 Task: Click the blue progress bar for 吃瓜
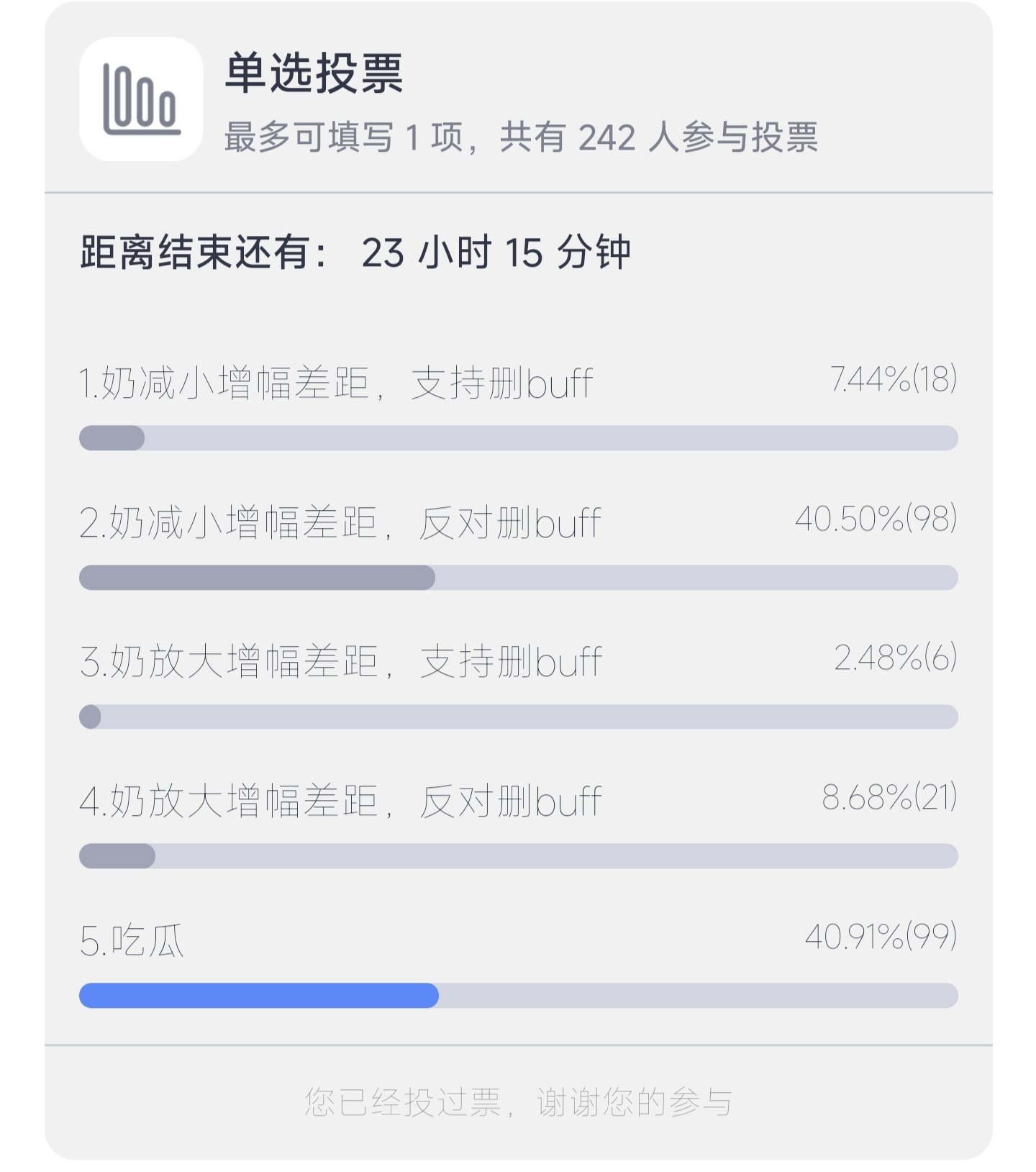(259, 996)
